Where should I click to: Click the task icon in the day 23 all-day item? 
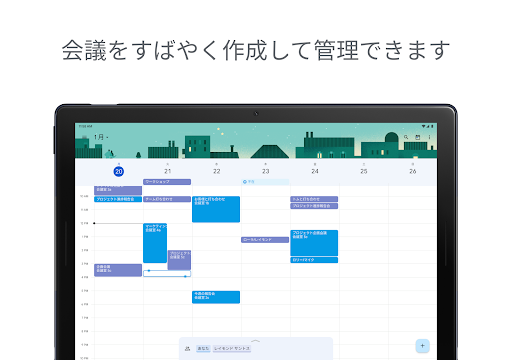coord(245,182)
